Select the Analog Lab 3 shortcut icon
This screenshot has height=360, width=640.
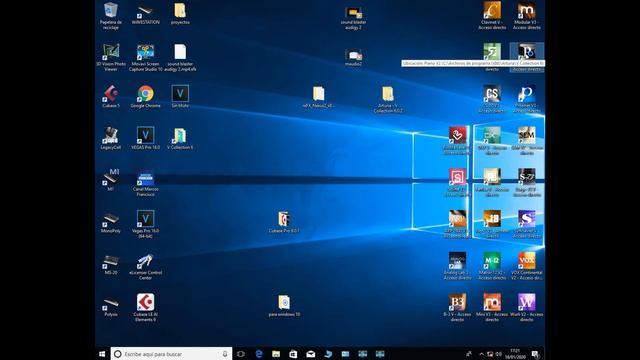[x=457, y=266]
